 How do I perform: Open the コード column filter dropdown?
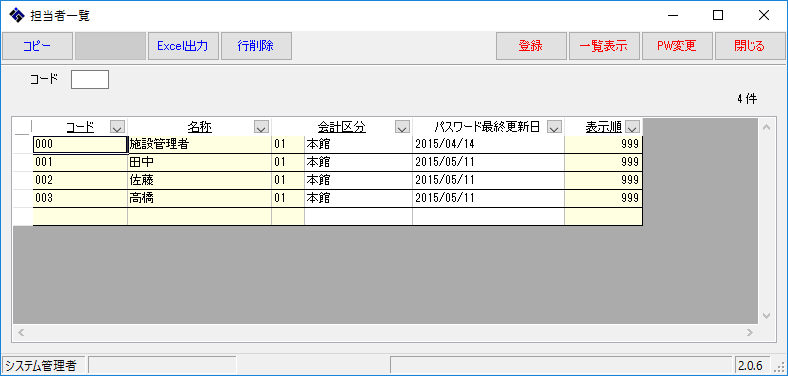pyautogui.click(x=118, y=128)
